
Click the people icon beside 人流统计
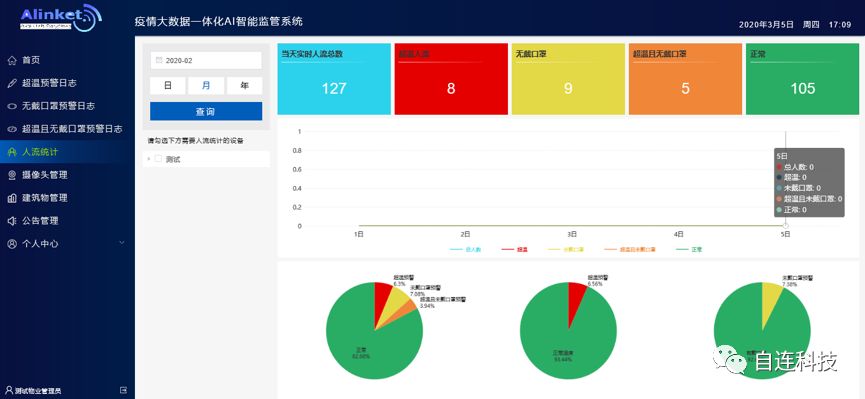click(x=12, y=152)
